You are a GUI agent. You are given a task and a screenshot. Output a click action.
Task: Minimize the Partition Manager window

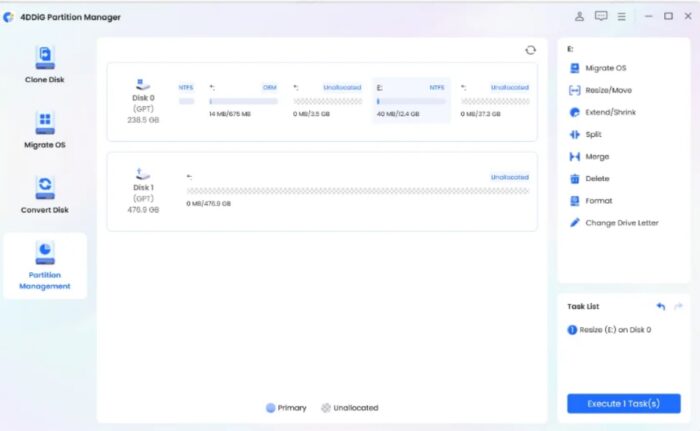649,17
